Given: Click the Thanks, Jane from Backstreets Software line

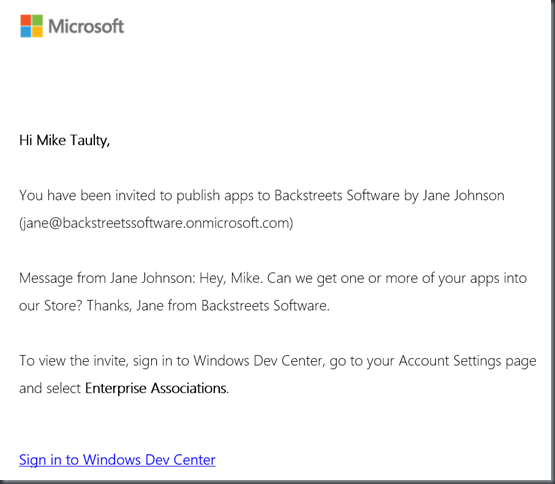Looking at the screenshot, I should [208, 306].
